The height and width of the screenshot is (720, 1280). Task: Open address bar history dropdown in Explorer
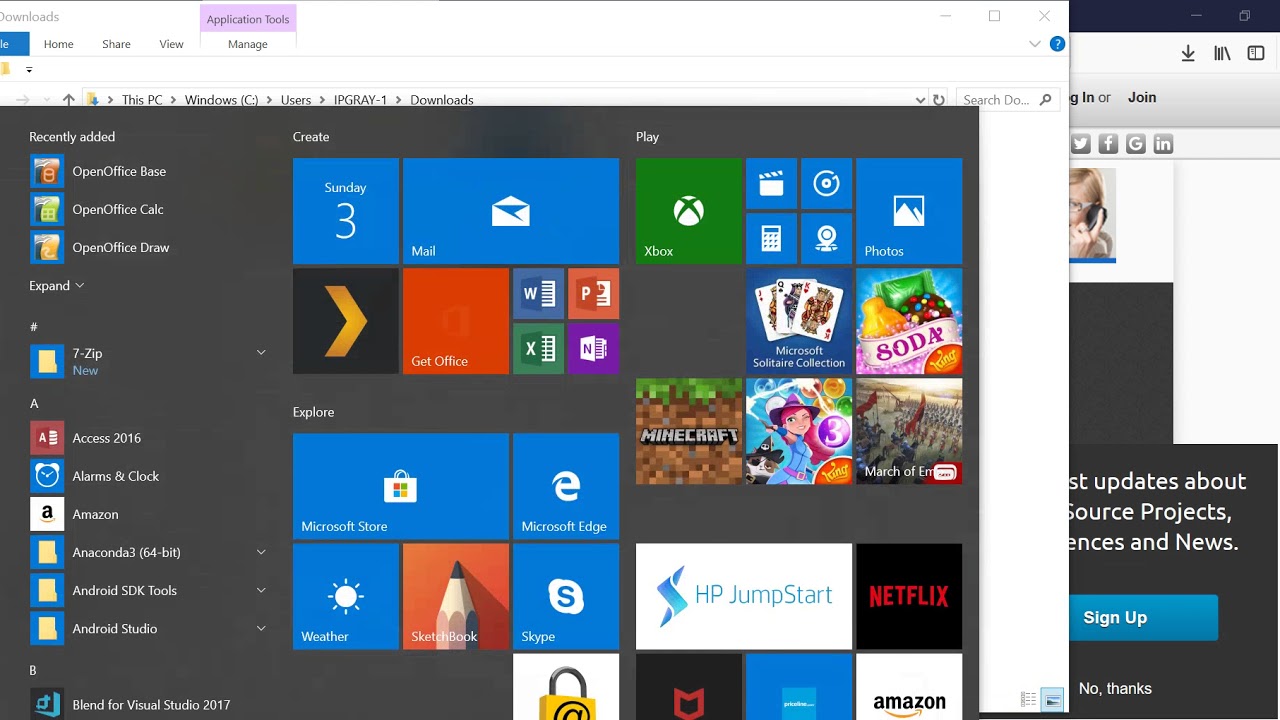coord(920,100)
